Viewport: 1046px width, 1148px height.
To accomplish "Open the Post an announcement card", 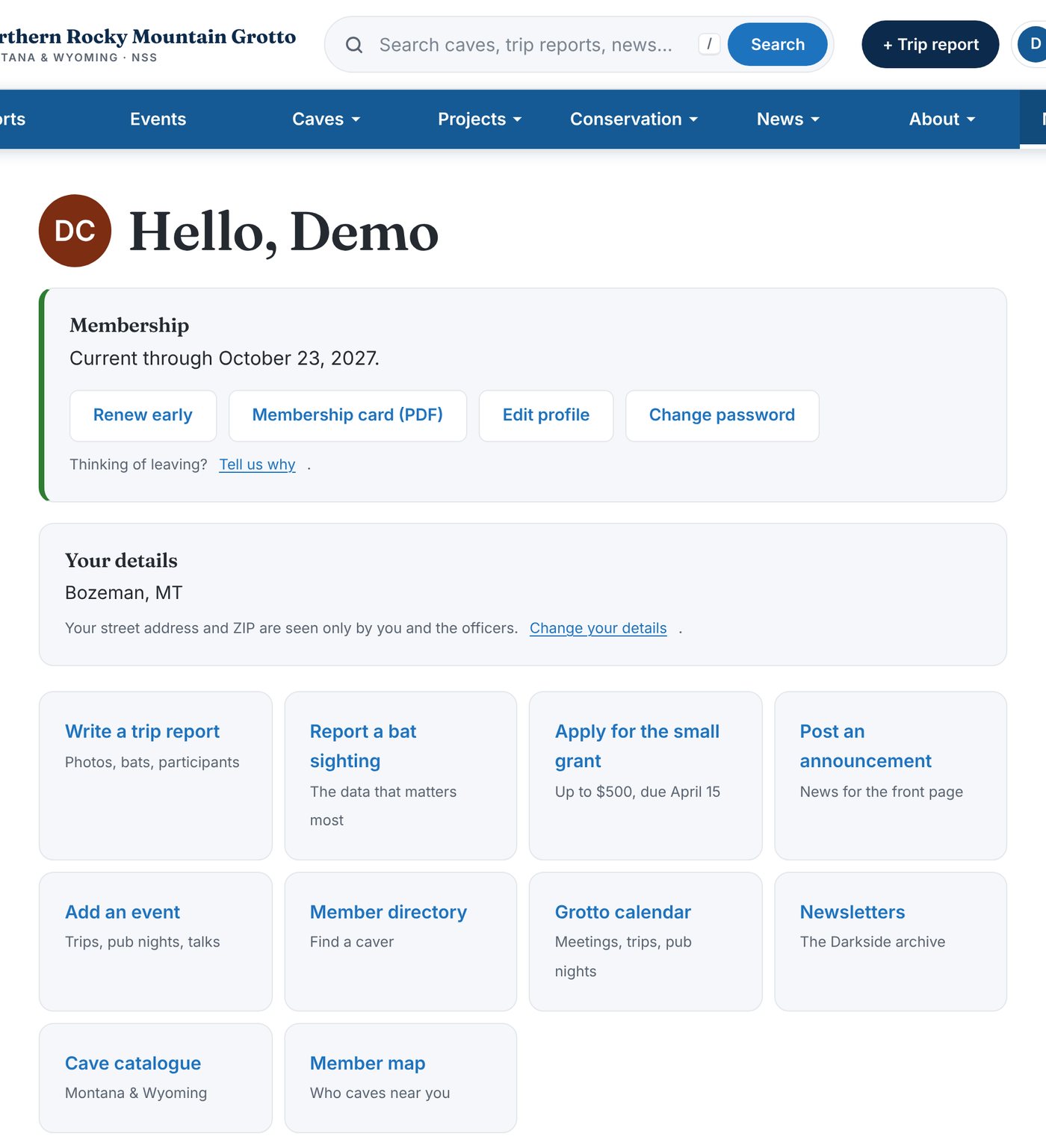I will click(891, 775).
